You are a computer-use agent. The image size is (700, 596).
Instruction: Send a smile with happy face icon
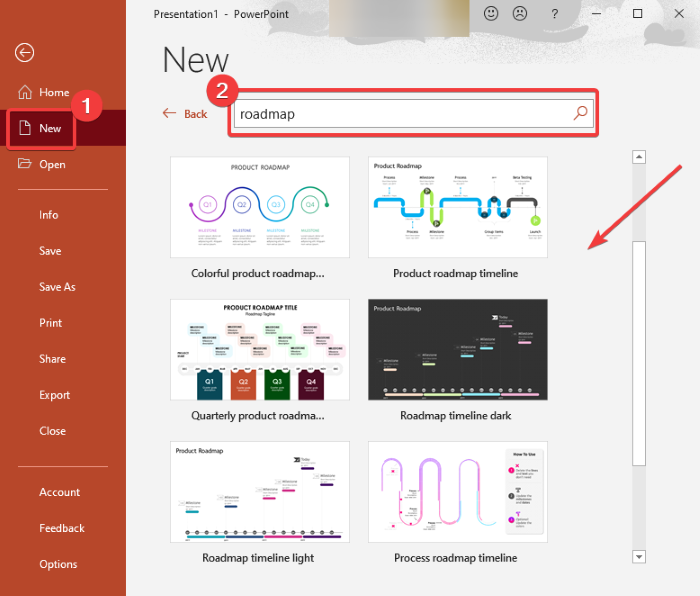(491, 13)
